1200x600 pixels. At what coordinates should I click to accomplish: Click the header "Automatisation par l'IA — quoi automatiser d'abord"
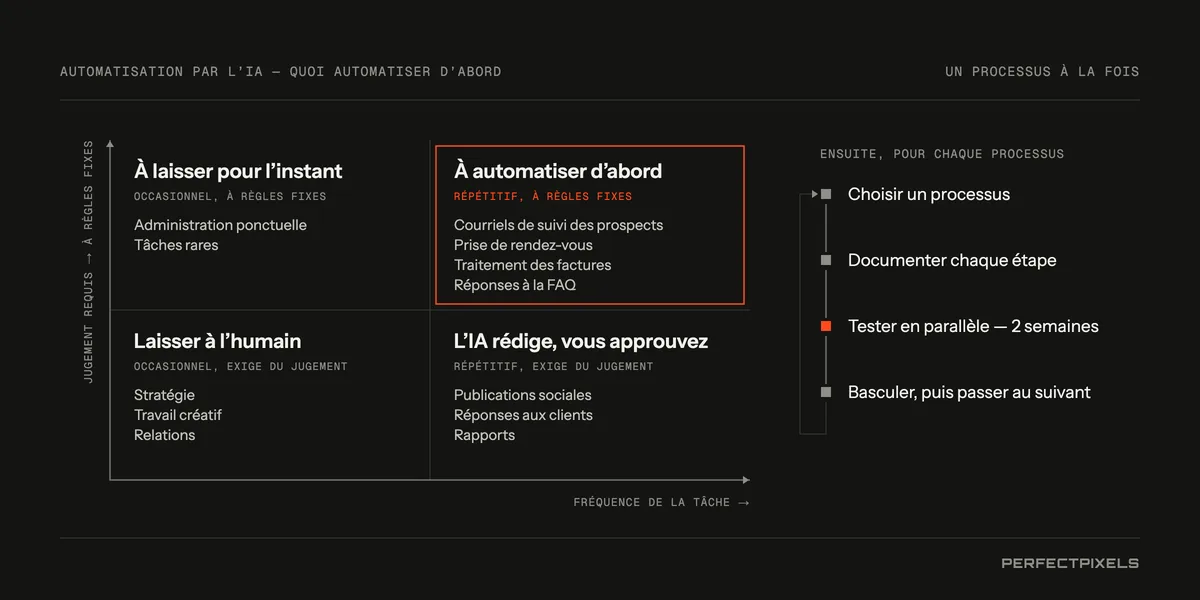click(281, 72)
